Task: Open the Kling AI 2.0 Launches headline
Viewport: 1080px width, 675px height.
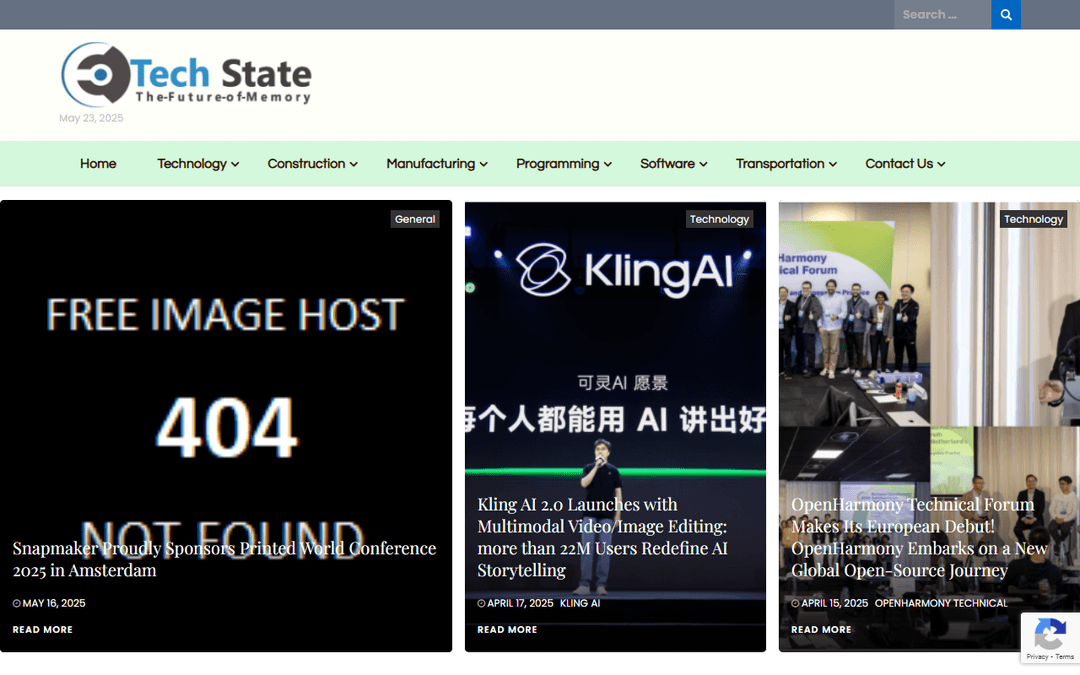Action: [x=603, y=537]
